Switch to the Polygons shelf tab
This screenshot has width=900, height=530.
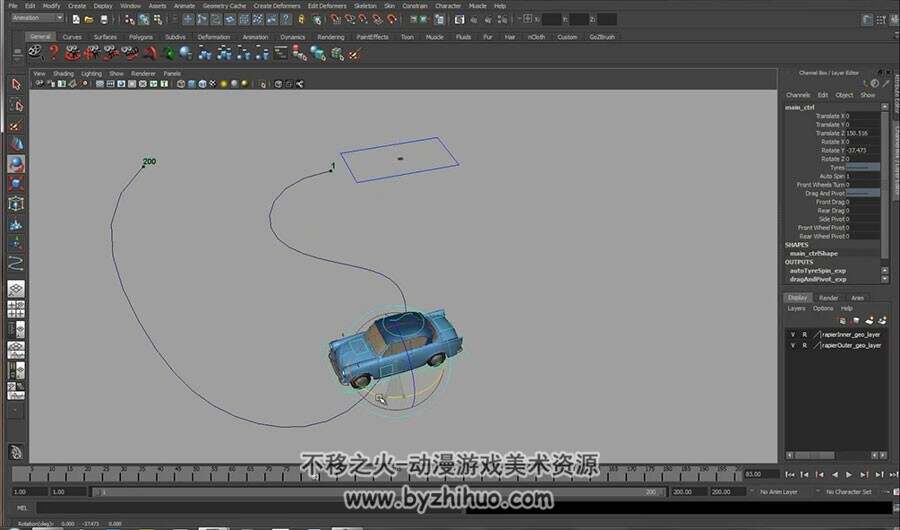(x=141, y=37)
